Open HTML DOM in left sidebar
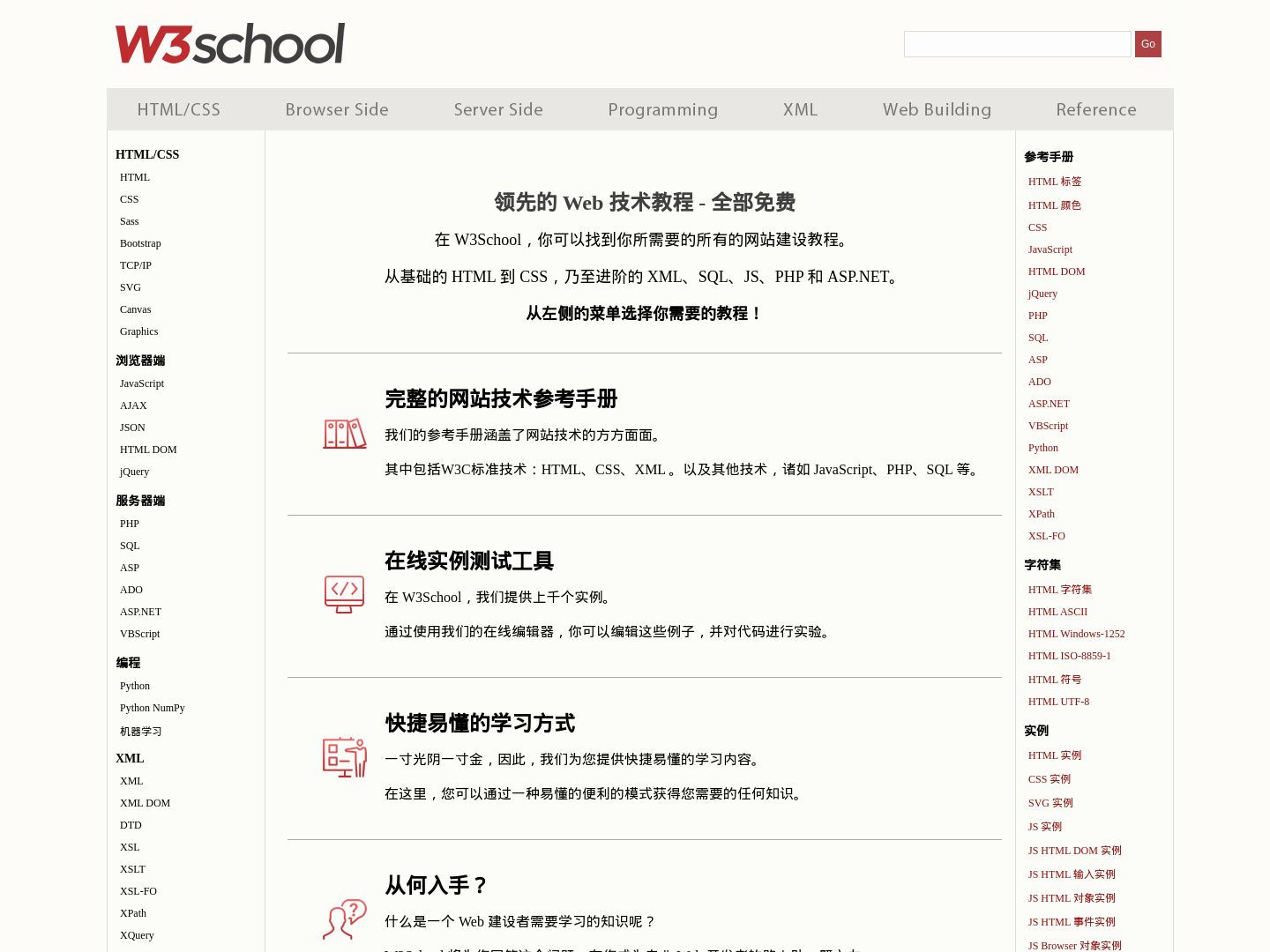The image size is (1270, 952). 148,450
